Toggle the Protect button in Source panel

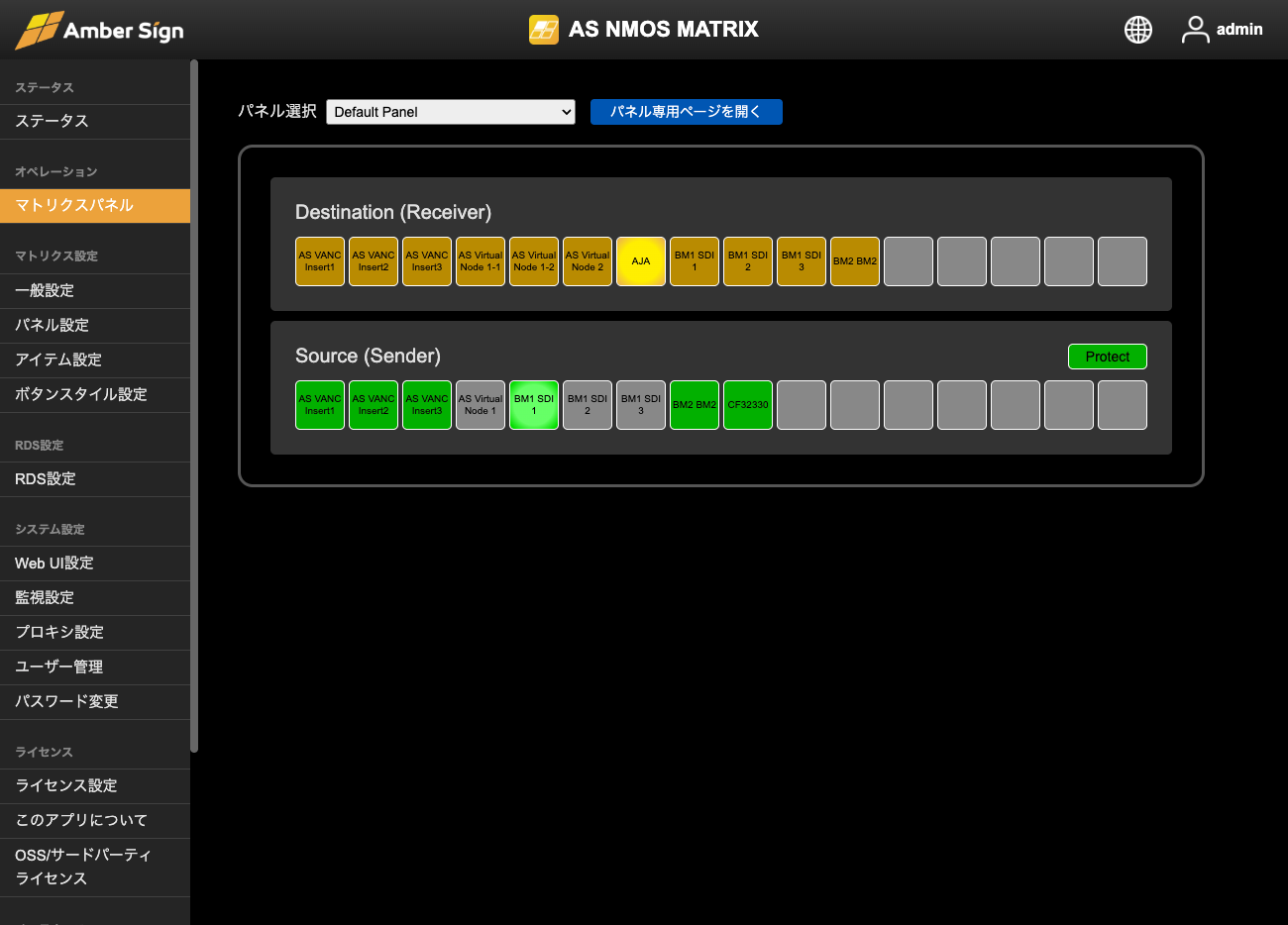click(1107, 357)
